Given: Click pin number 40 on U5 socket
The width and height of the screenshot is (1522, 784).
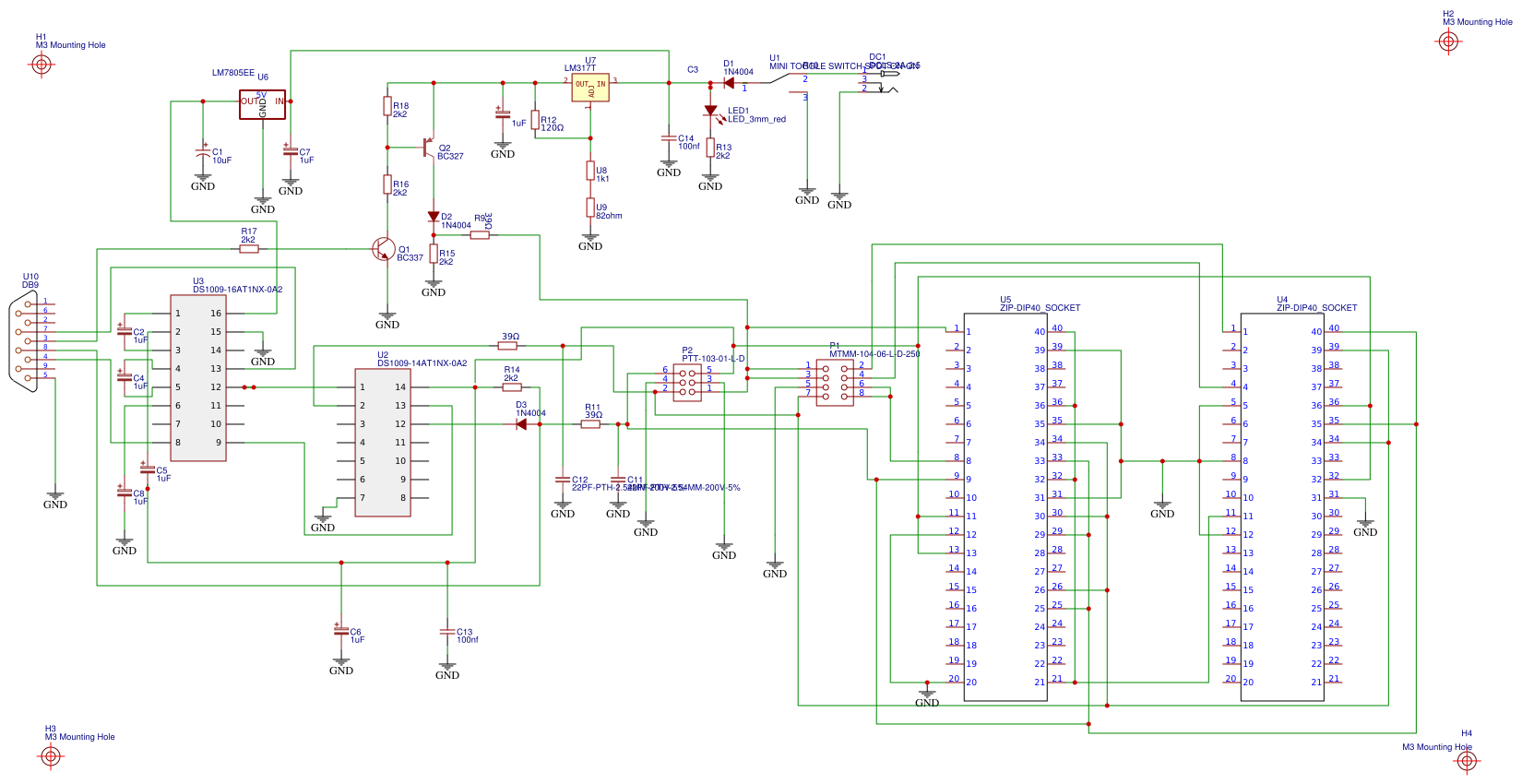Looking at the screenshot, I should coord(1057,328).
